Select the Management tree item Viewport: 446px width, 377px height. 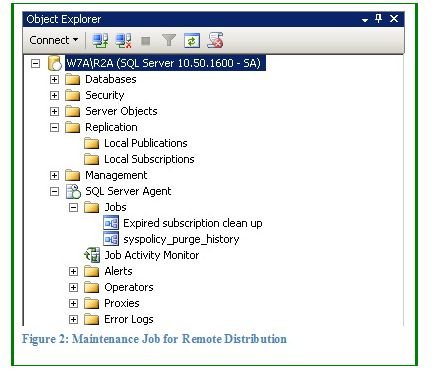116,175
